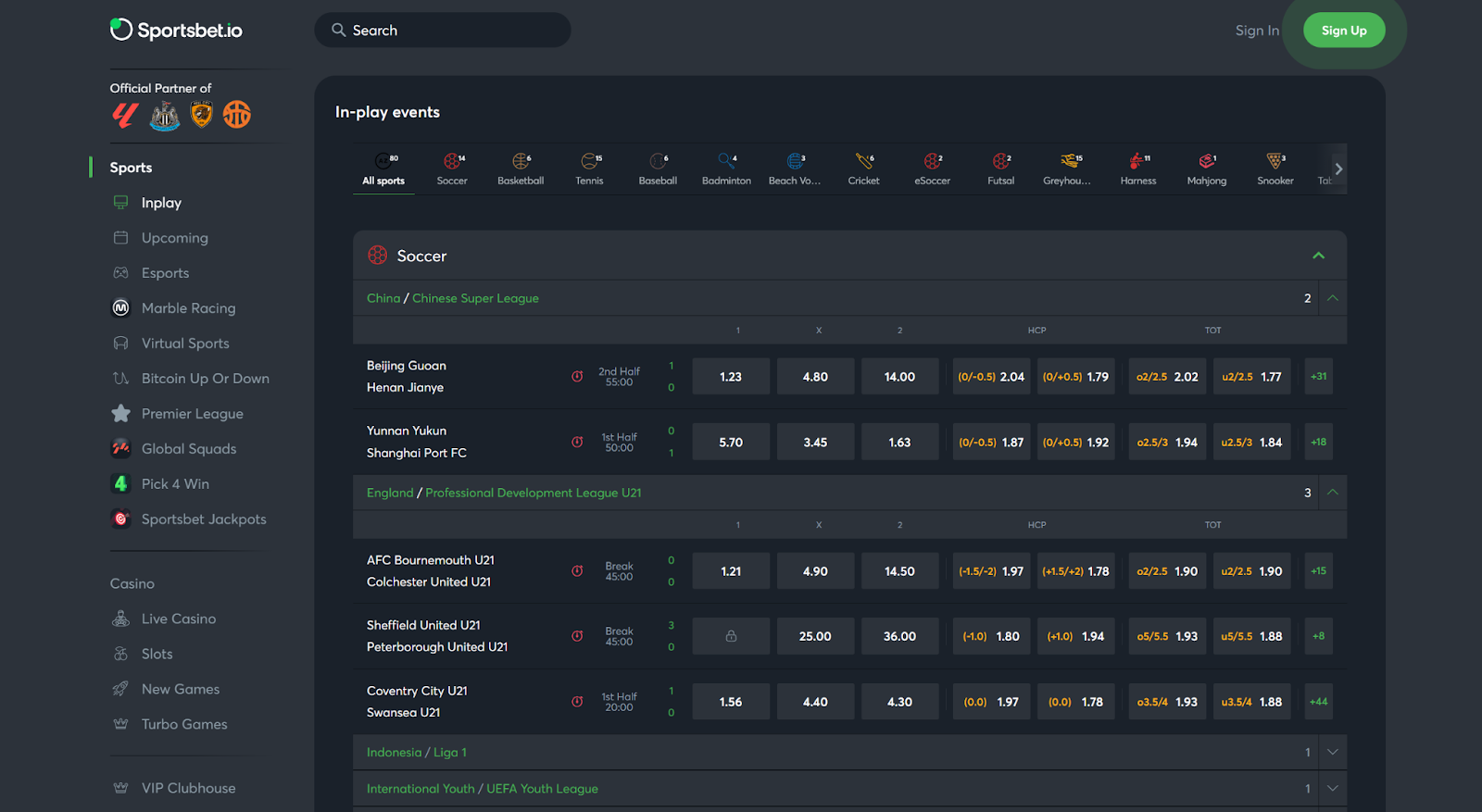Select over 5.5 goals at 1.93

point(1167,636)
